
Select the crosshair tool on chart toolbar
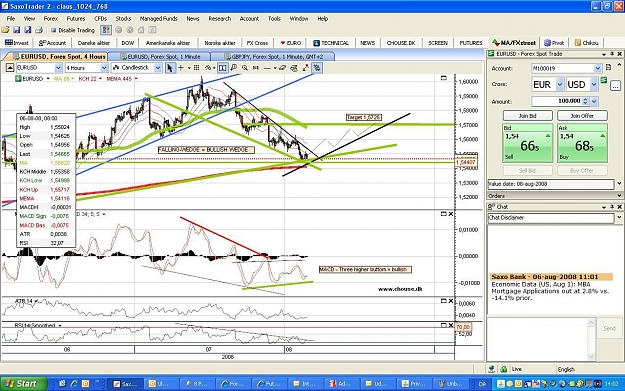pos(181,68)
